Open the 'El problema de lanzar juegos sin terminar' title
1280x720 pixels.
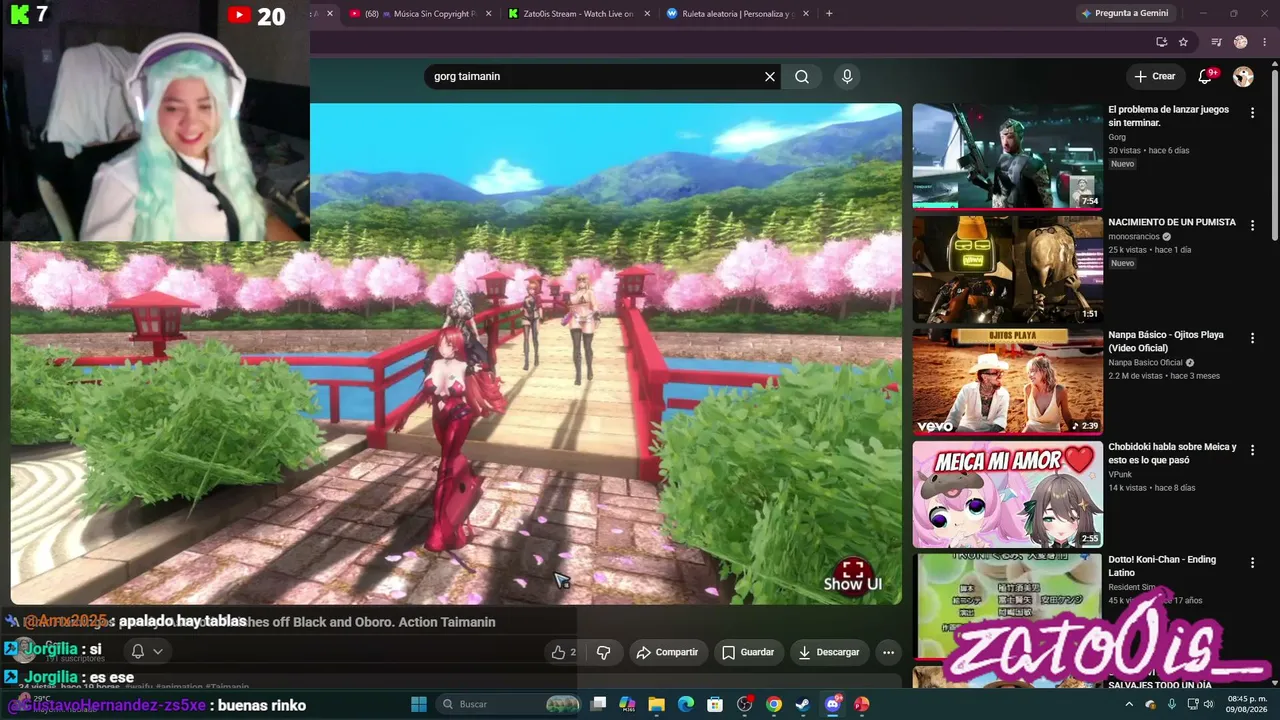(1168, 116)
